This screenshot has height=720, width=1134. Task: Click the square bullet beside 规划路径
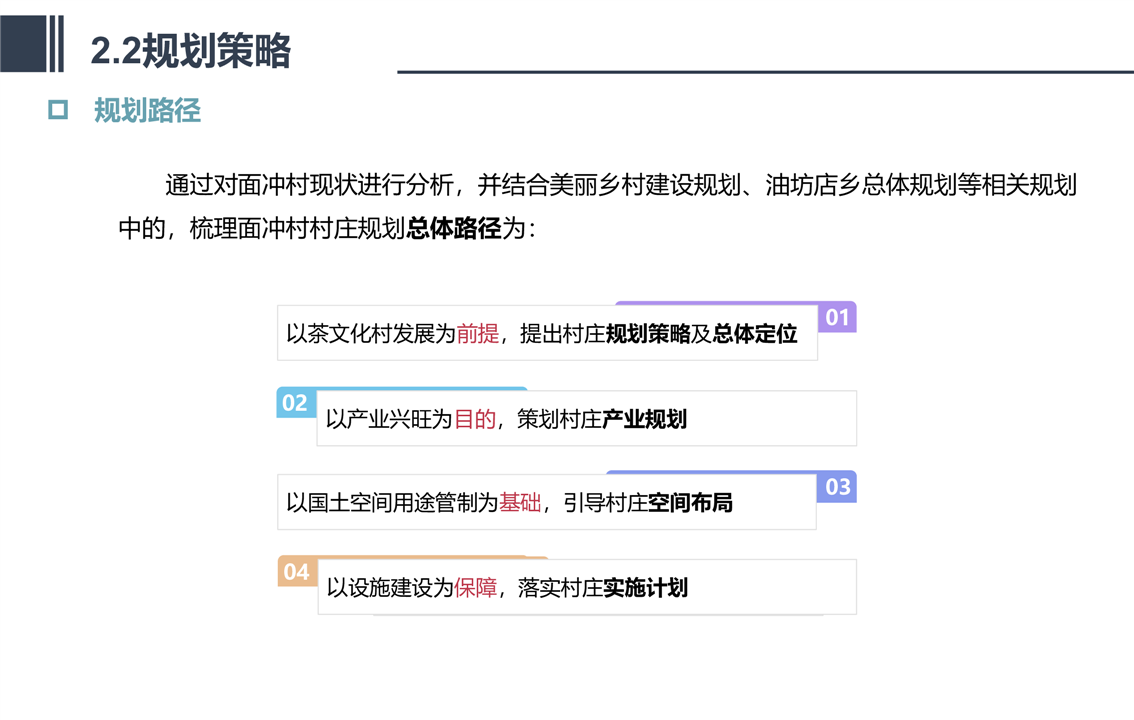point(58,110)
